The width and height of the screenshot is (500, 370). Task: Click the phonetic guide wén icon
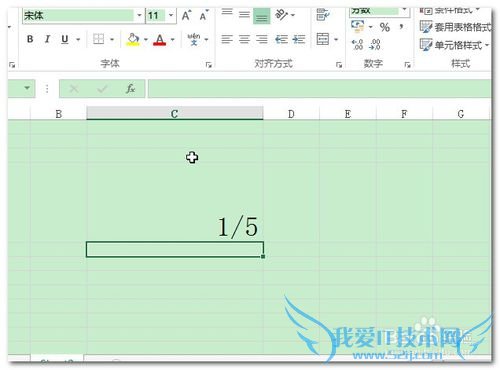pyautogui.click(x=194, y=39)
